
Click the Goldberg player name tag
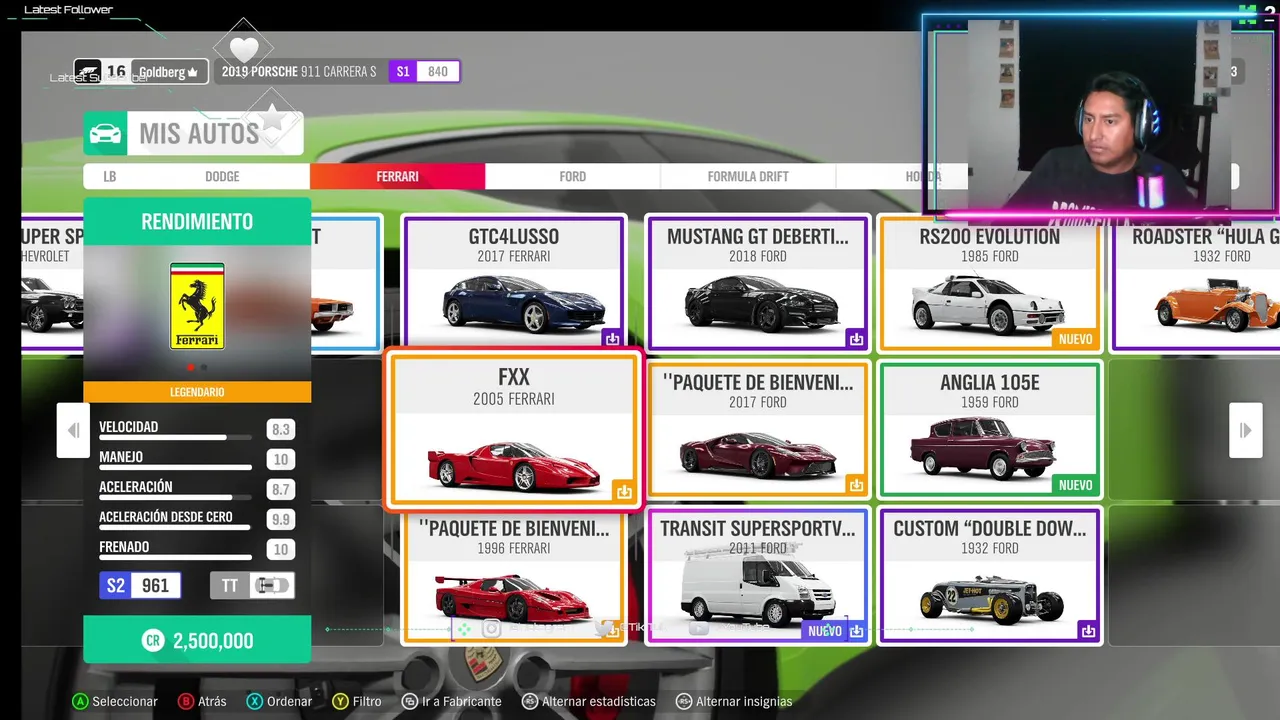[x=169, y=71]
